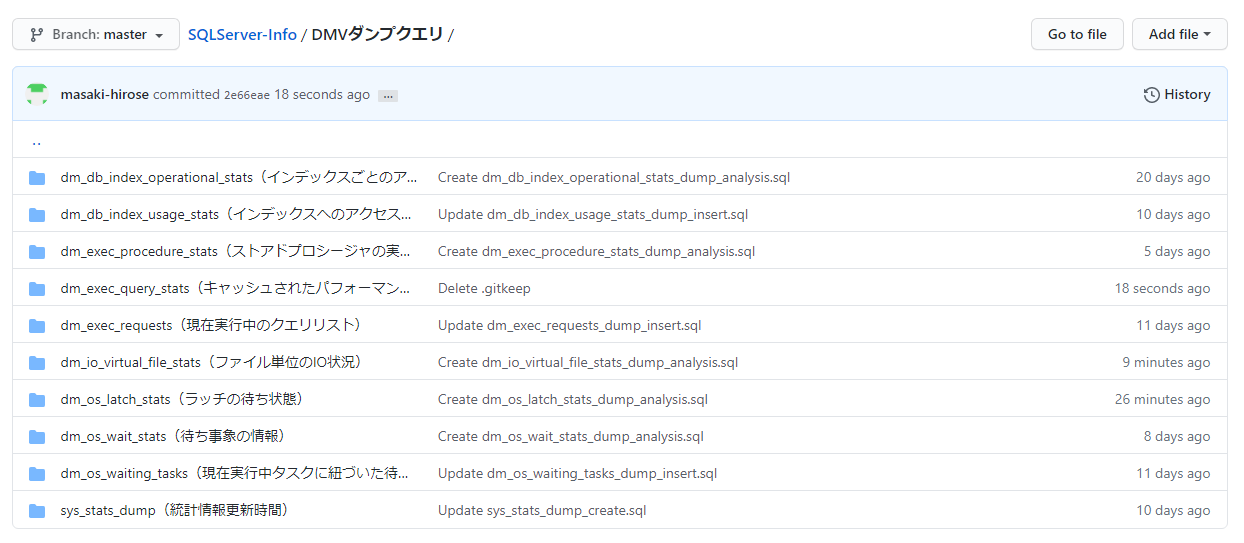Click the dm_db_index_operational_stats folder icon
Image resolution: width=1244 pixels, height=543 pixels.
pyautogui.click(x=37, y=178)
